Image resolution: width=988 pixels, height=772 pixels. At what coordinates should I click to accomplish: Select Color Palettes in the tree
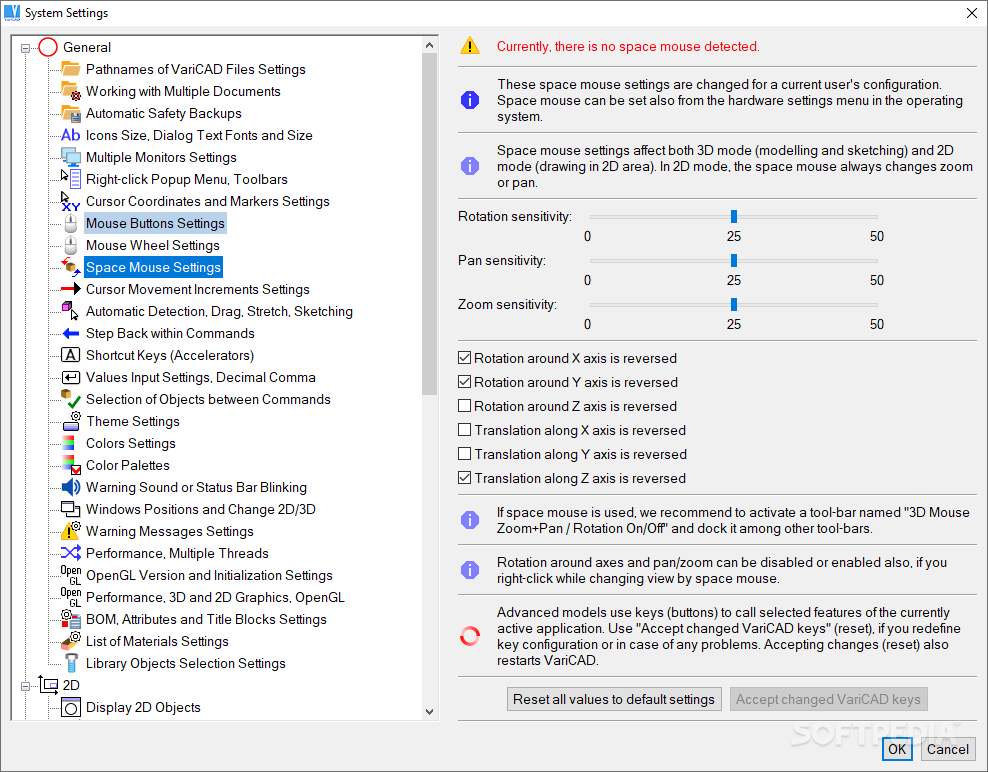128,465
